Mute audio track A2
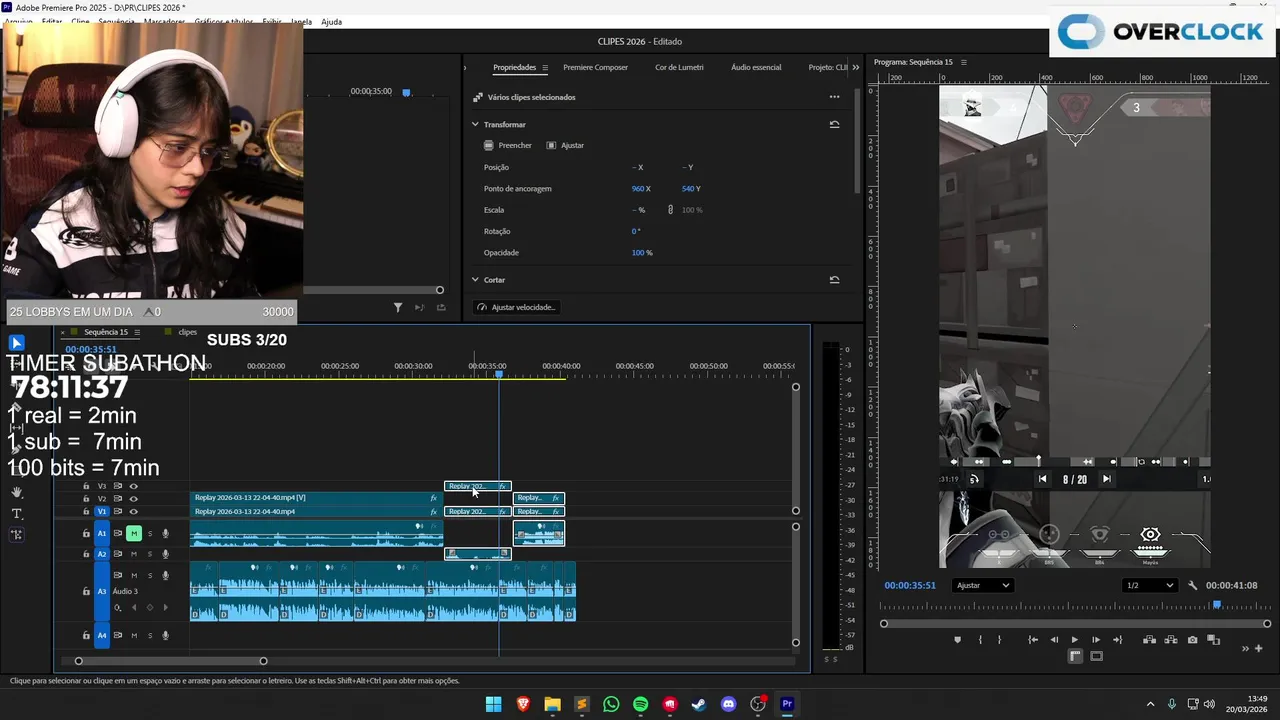This screenshot has width=1280, height=720. click(x=134, y=554)
